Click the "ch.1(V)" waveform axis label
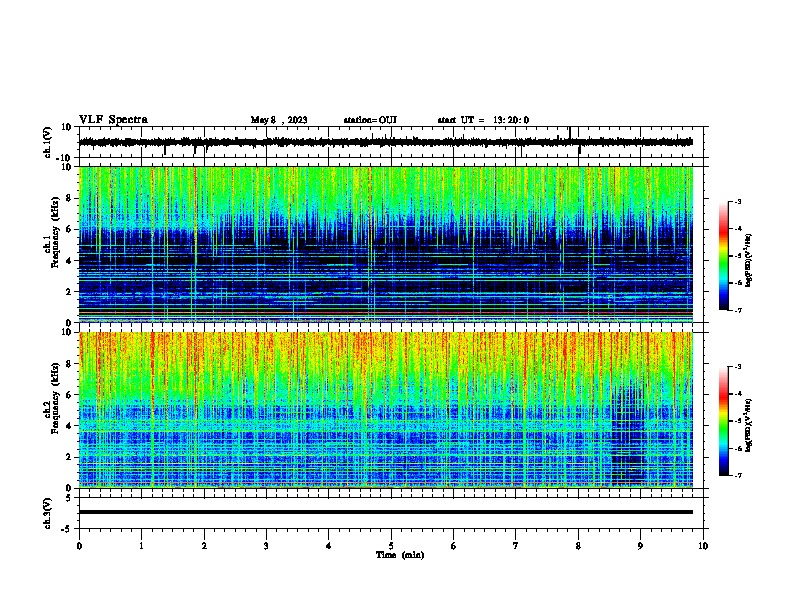This screenshot has width=792, height=612. pyautogui.click(x=48, y=142)
